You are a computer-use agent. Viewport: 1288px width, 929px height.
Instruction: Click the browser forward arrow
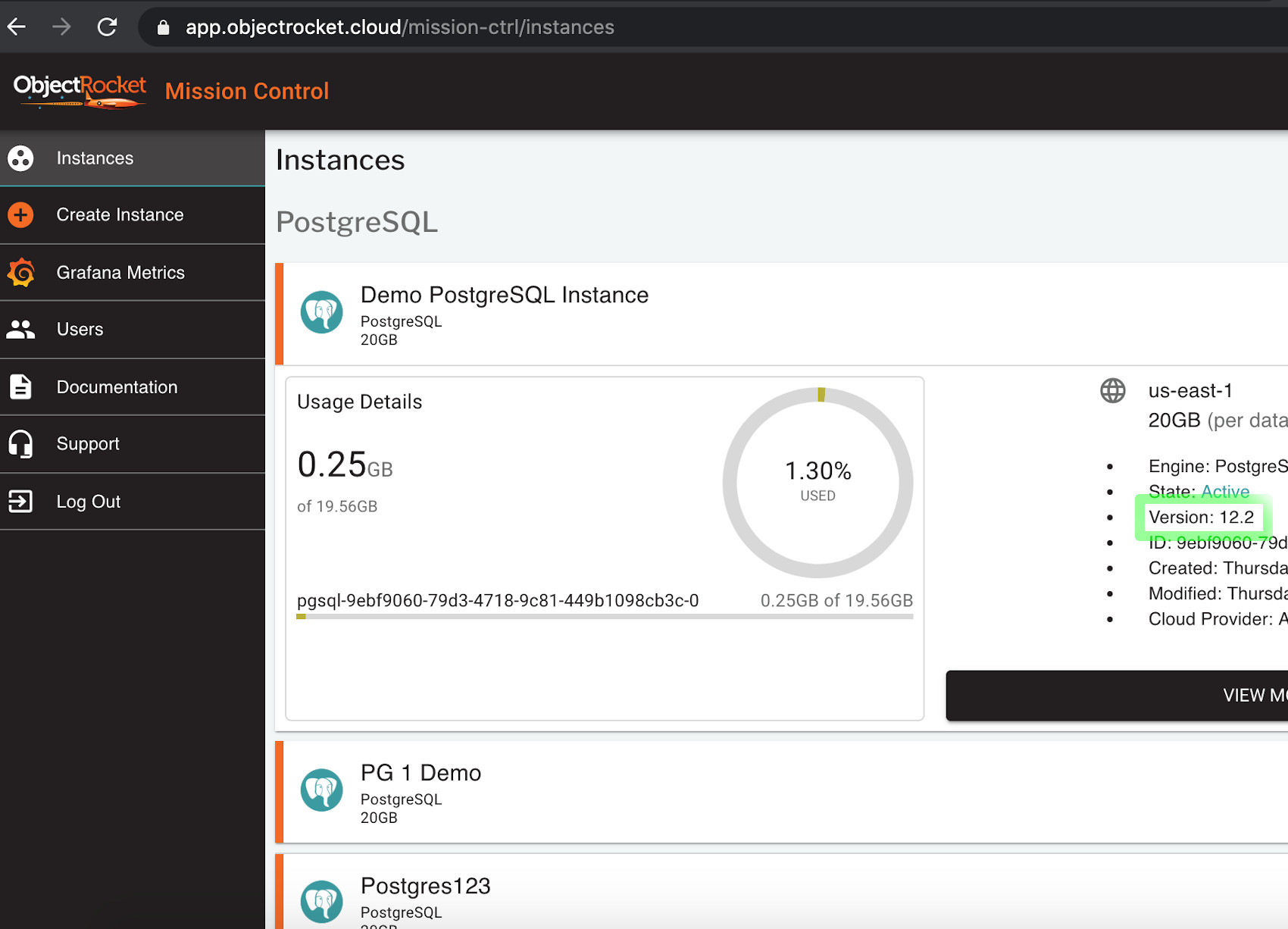[61, 27]
